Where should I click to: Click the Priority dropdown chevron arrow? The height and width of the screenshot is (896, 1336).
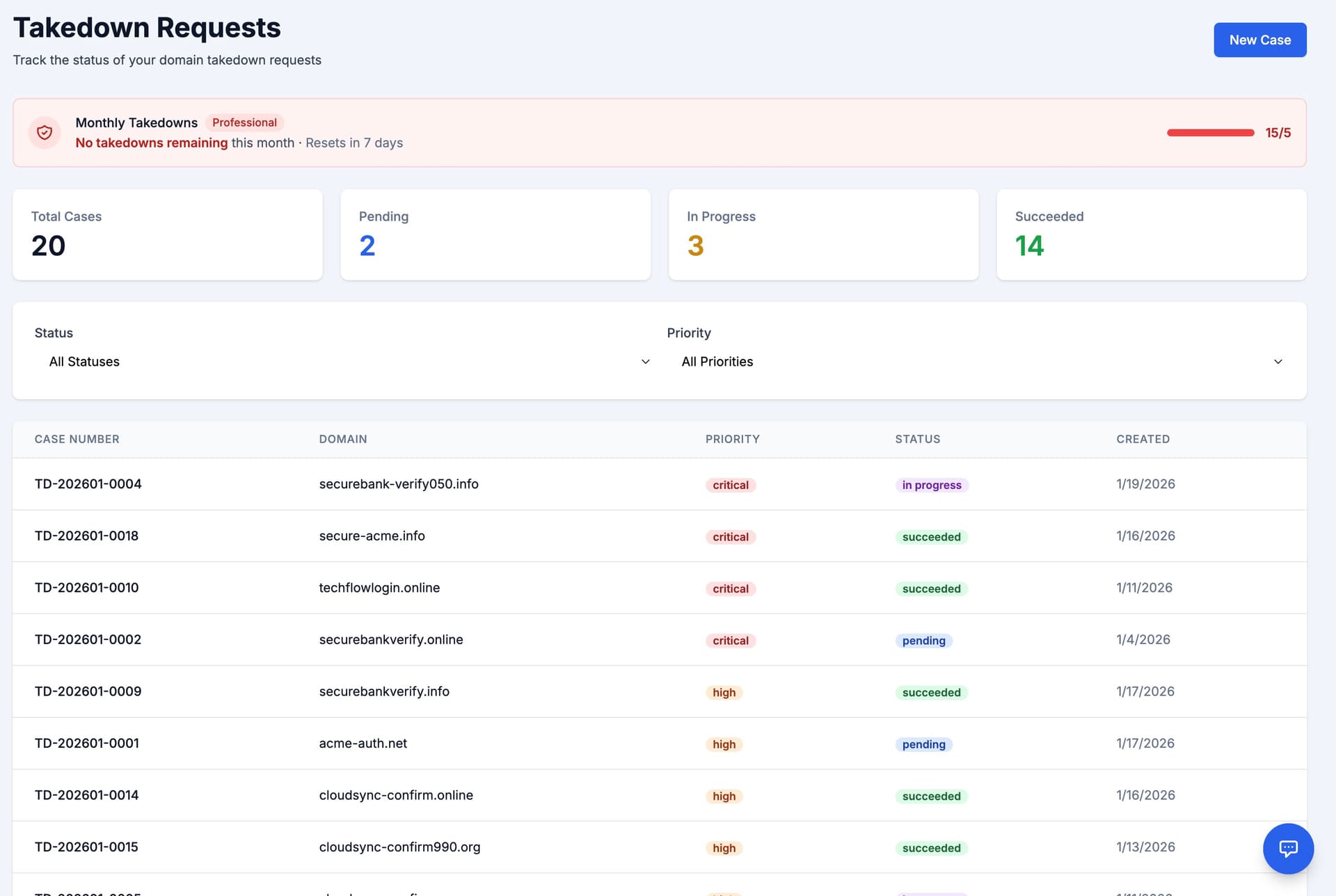point(1278,362)
